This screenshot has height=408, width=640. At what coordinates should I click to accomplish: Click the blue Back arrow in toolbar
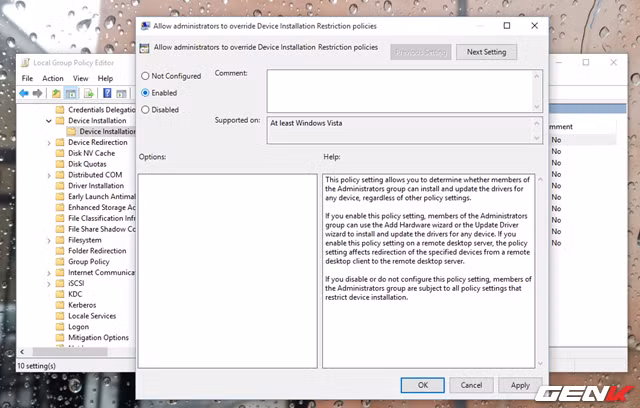24,93
